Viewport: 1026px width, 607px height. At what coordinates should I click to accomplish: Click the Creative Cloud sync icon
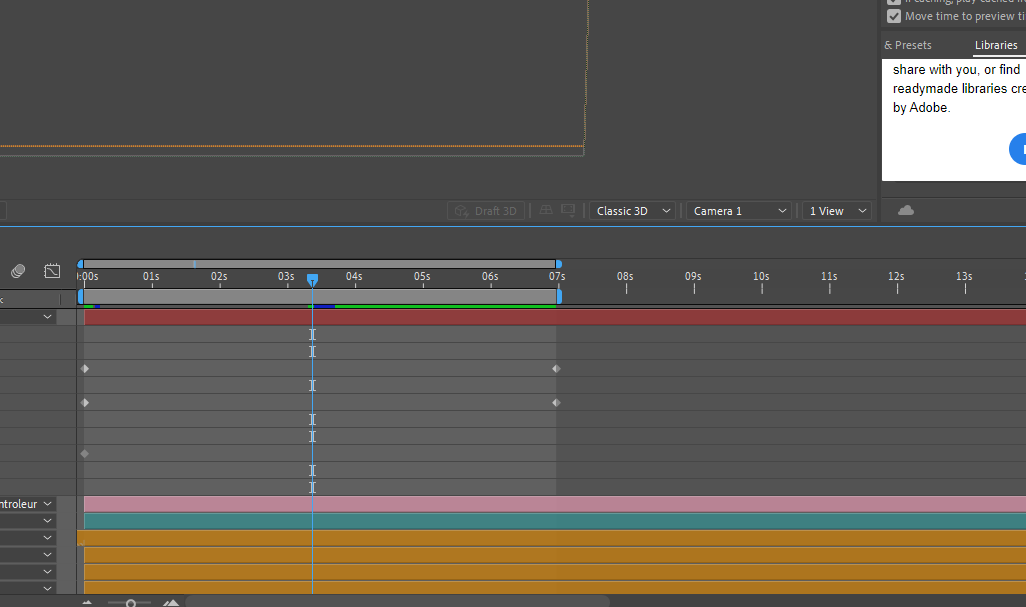906,210
